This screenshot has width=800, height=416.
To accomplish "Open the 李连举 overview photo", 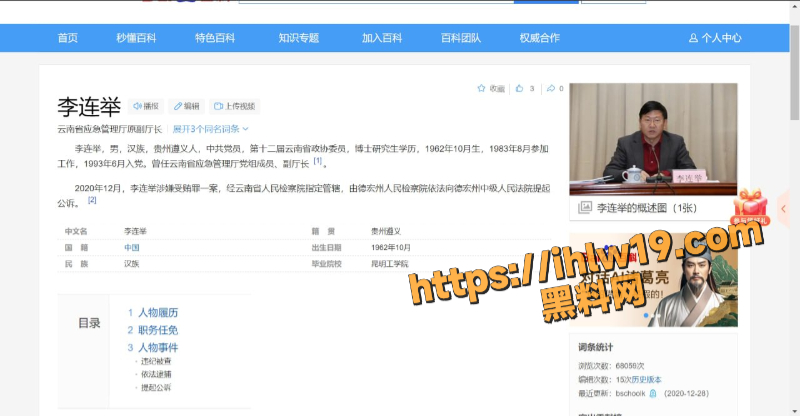I will point(653,139).
